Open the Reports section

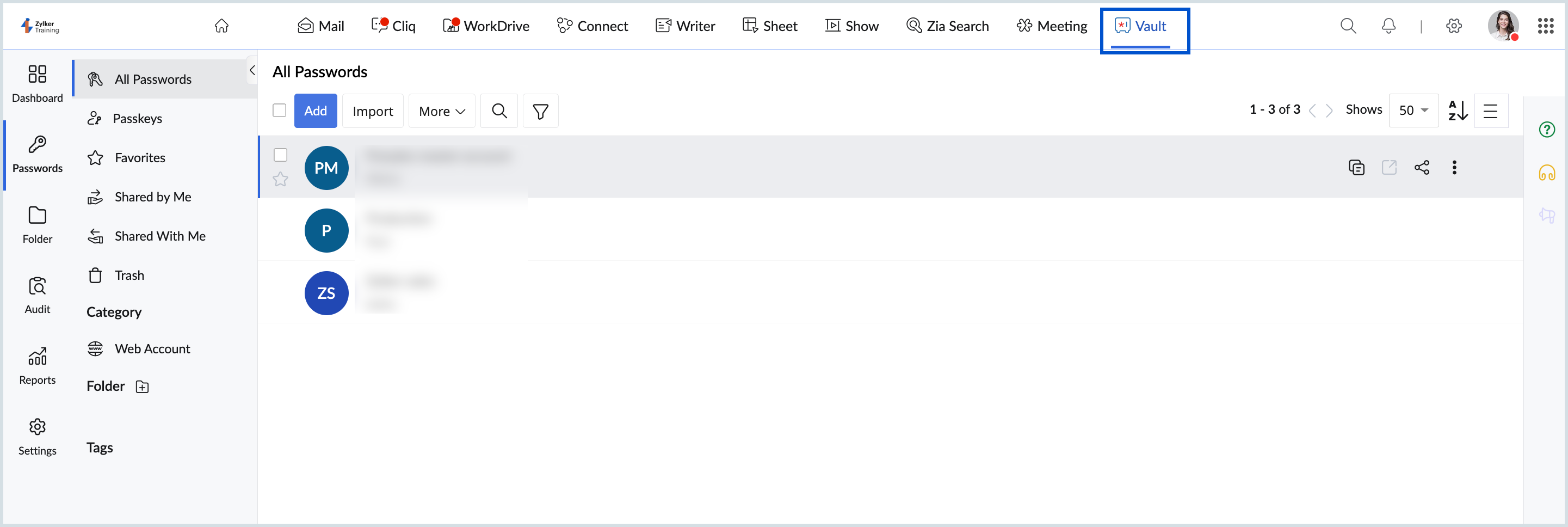point(37,364)
